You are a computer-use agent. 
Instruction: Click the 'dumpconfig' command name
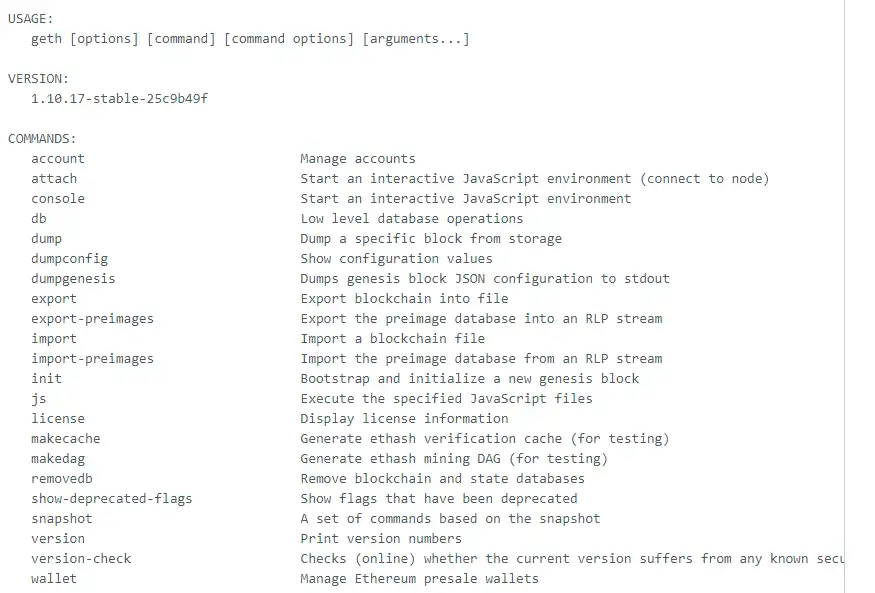click(69, 258)
